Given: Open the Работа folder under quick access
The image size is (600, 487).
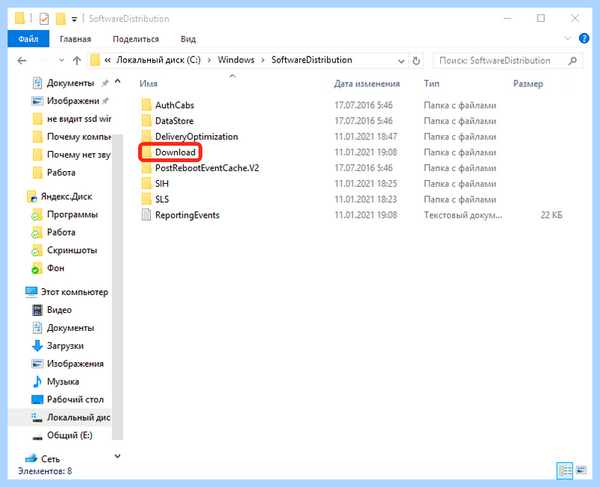Looking at the screenshot, I should [61, 173].
